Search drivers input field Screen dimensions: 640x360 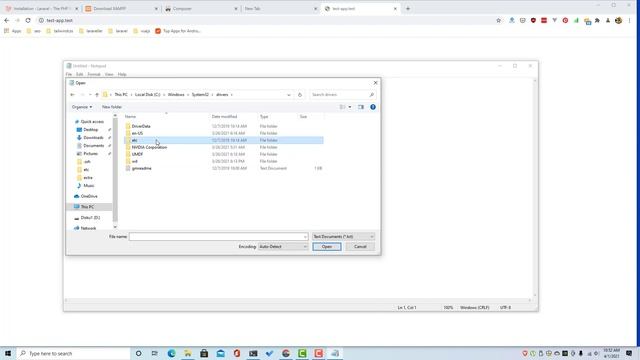[342, 95]
